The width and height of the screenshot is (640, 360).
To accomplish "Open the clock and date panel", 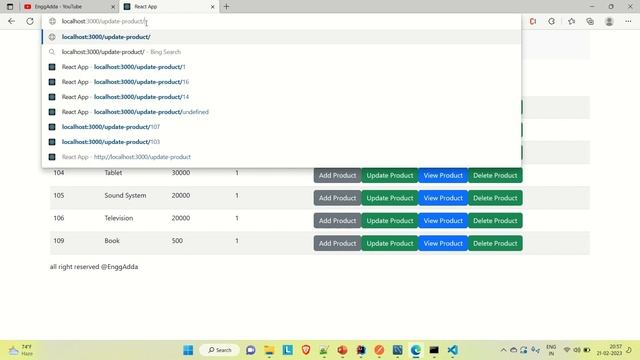I will click(x=609, y=350).
